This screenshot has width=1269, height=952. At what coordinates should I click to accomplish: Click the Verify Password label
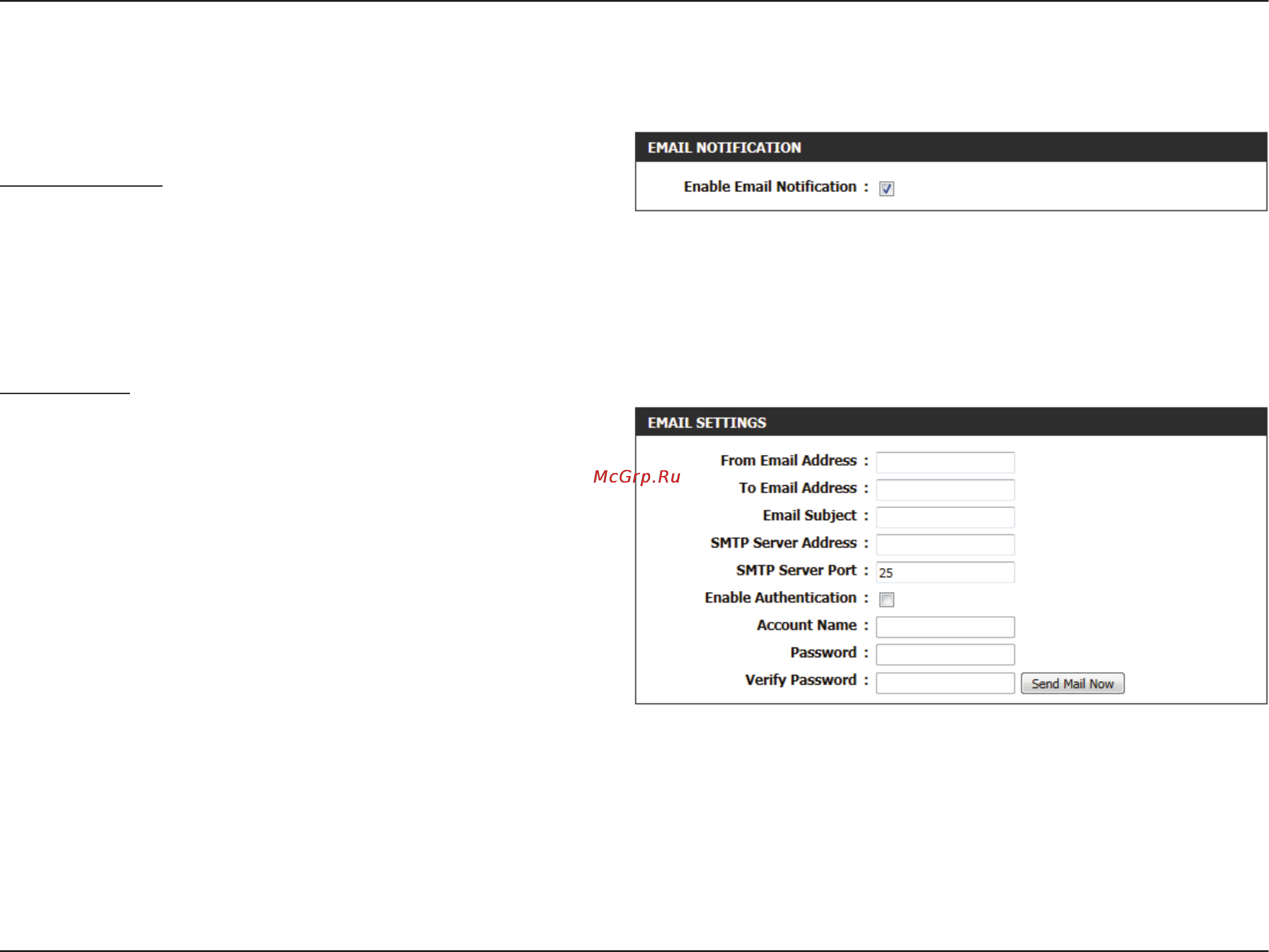click(801, 680)
